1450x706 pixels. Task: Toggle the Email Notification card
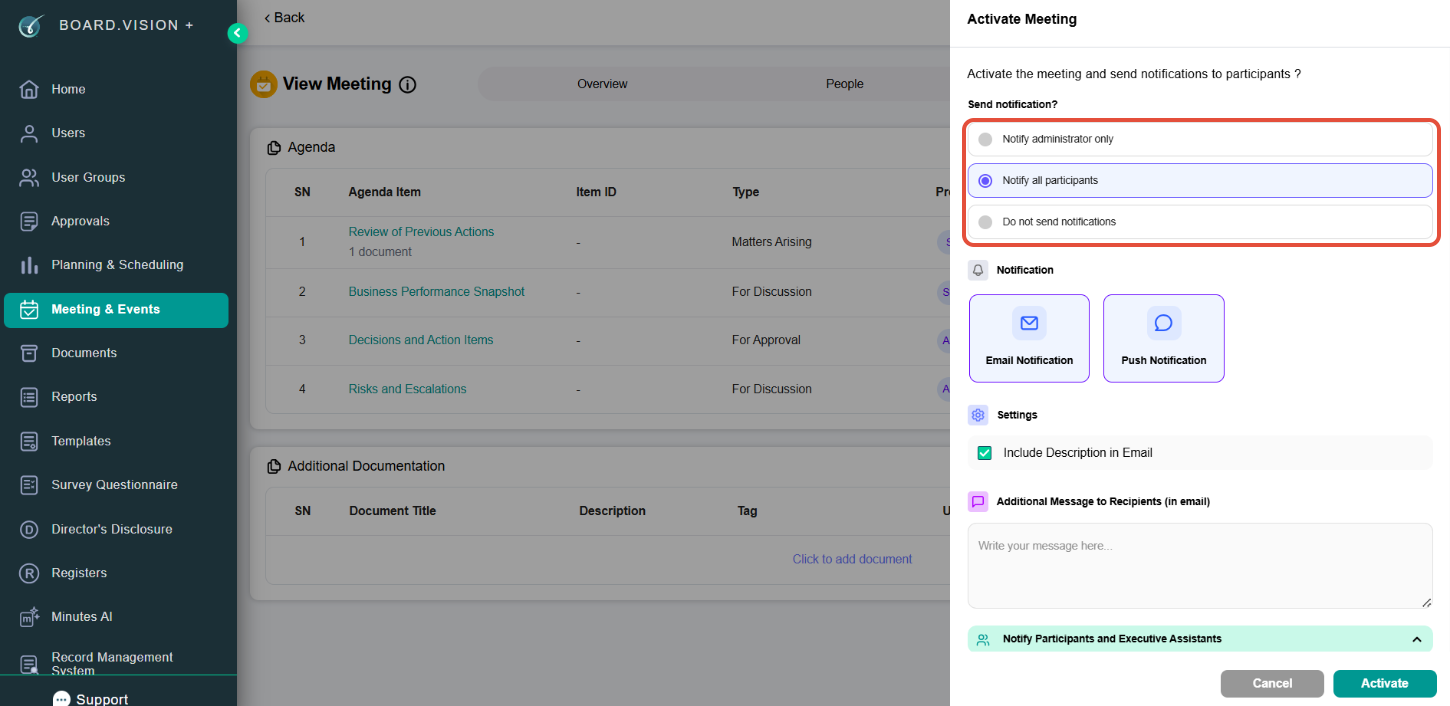click(x=1029, y=338)
